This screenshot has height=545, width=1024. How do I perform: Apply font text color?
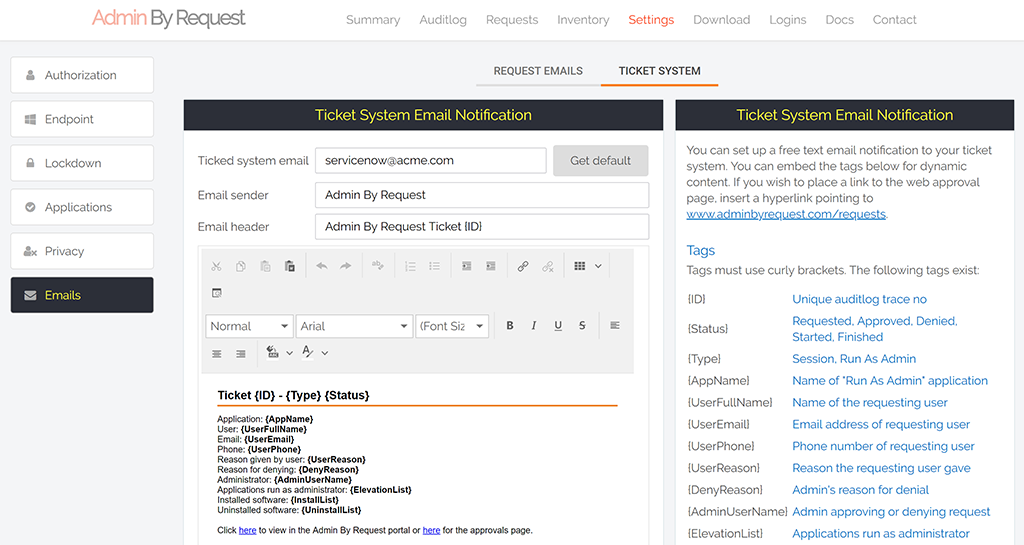point(308,352)
